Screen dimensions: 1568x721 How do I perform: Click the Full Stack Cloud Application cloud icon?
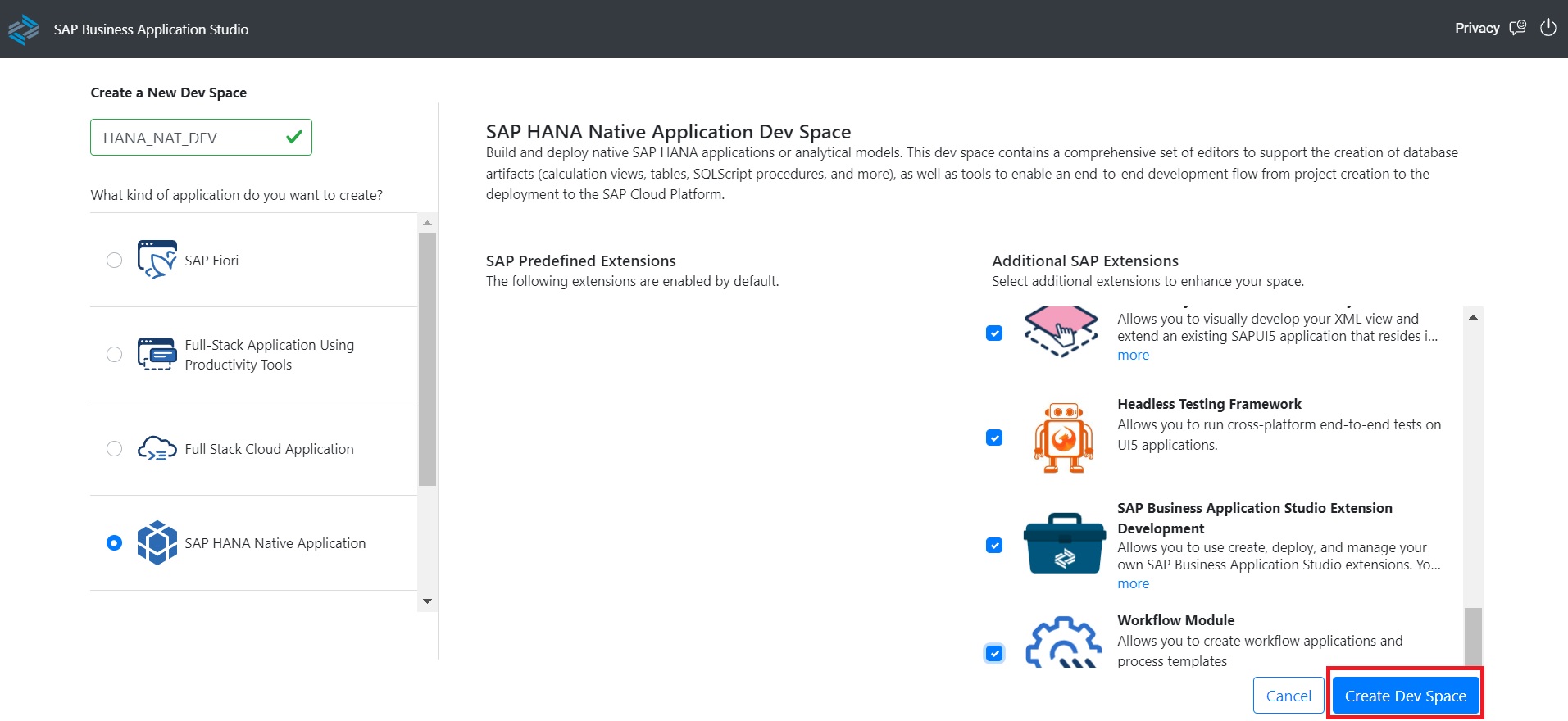pyautogui.click(x=157, y=449)
